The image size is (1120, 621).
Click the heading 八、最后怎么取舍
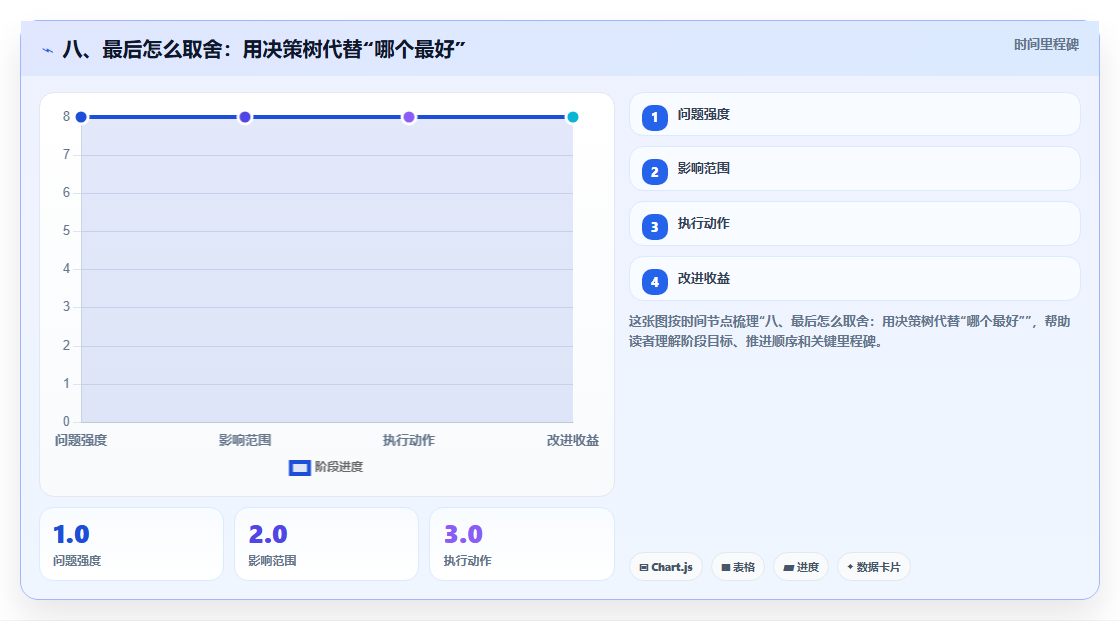[264, 50]
